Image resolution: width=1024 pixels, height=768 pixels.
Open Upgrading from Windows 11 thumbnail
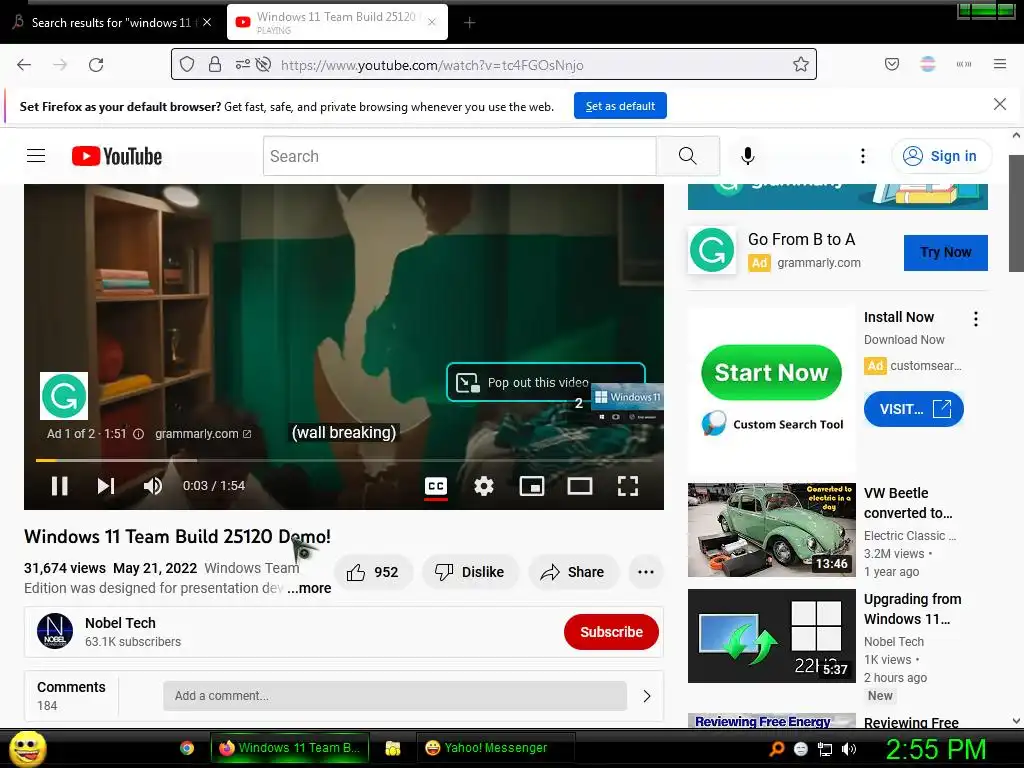(x=771, y=635)
